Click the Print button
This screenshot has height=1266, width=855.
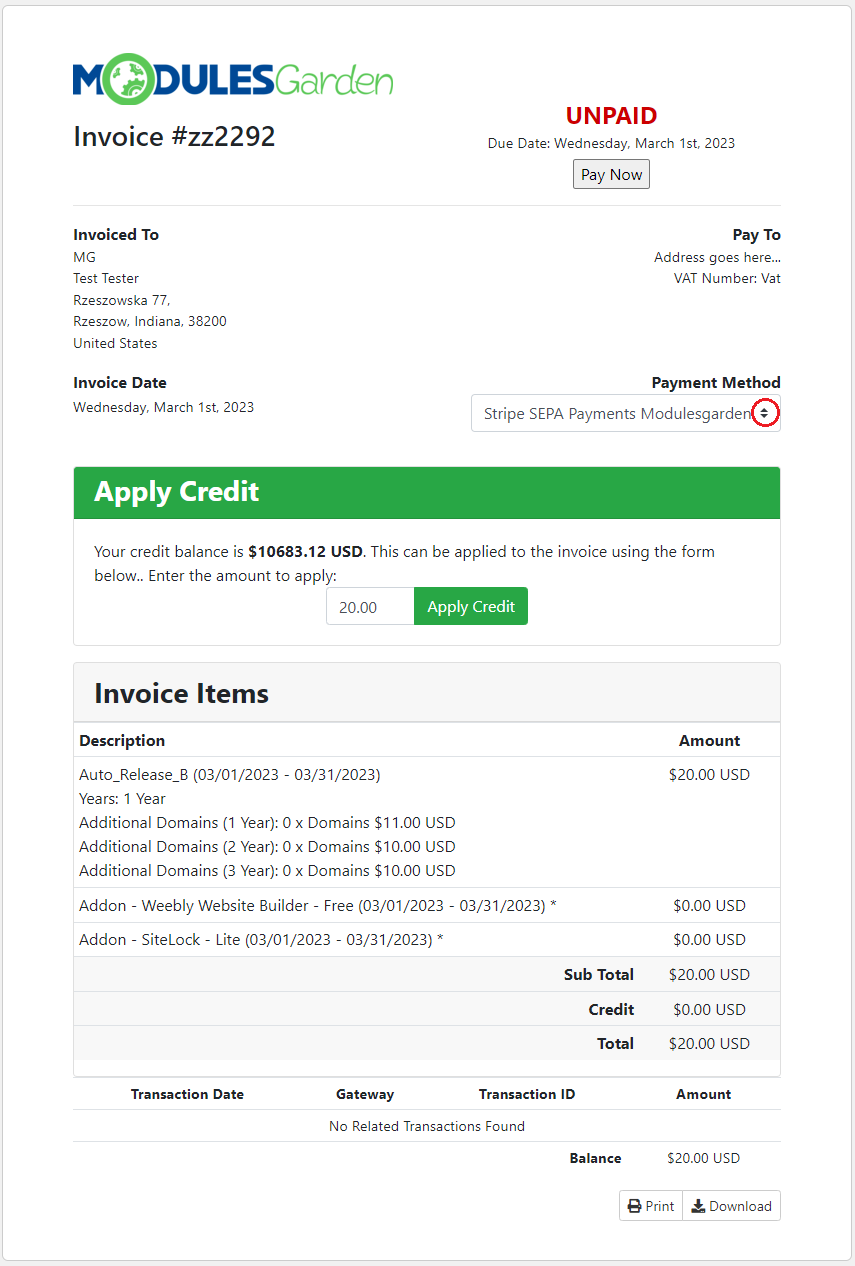[x=651, y=1206]
